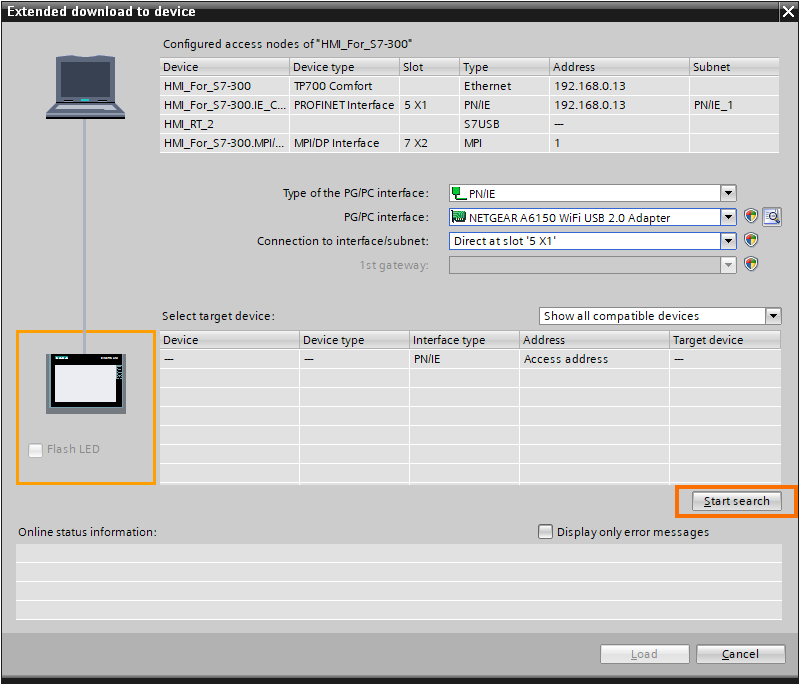The height and width of the screenshot is (685, 800).
Task: Expand the Connection to interface/subnet dropdown
Action: (x=728, y=240)
